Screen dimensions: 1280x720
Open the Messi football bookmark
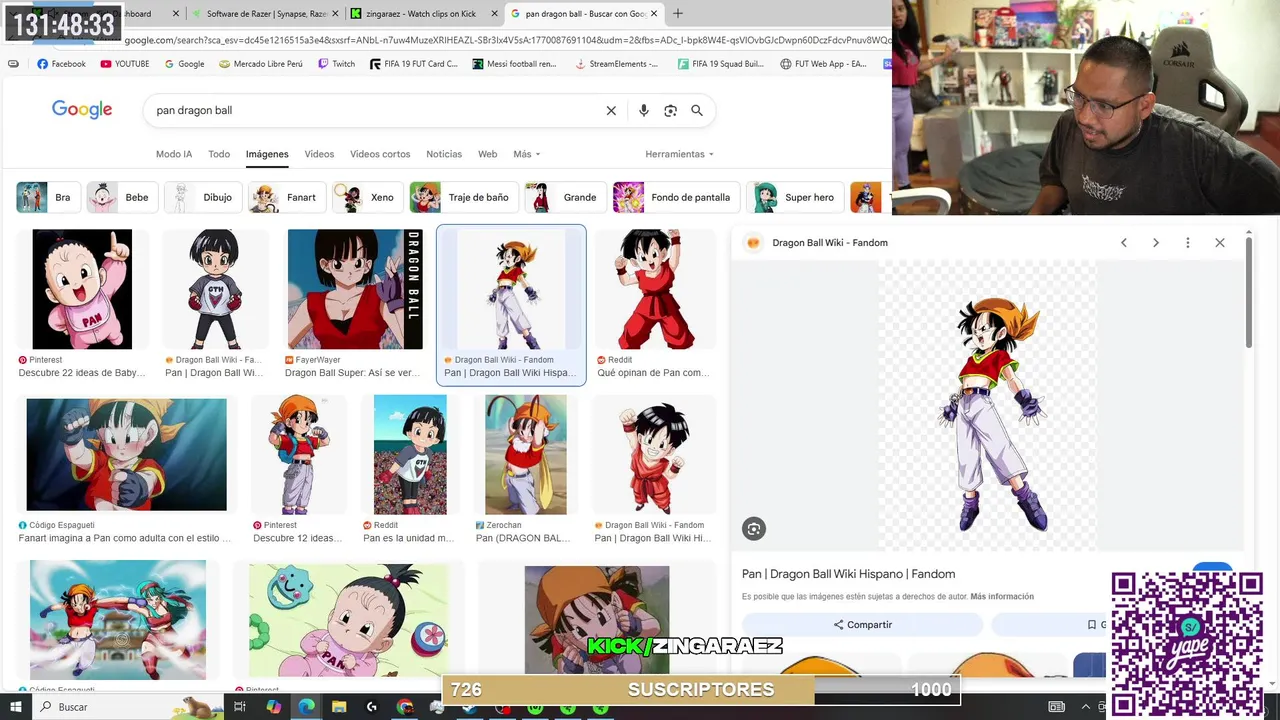(x=513, y=64)
